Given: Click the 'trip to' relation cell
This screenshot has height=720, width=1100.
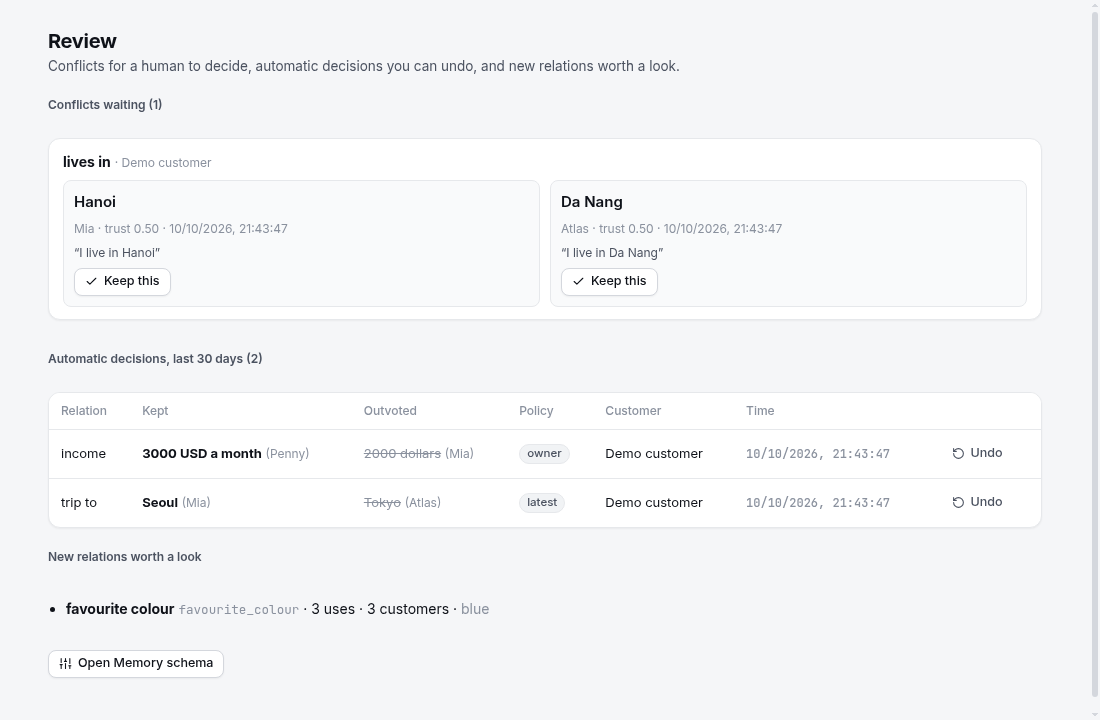Looking at the screenshot, I should (x=79, y=503).
